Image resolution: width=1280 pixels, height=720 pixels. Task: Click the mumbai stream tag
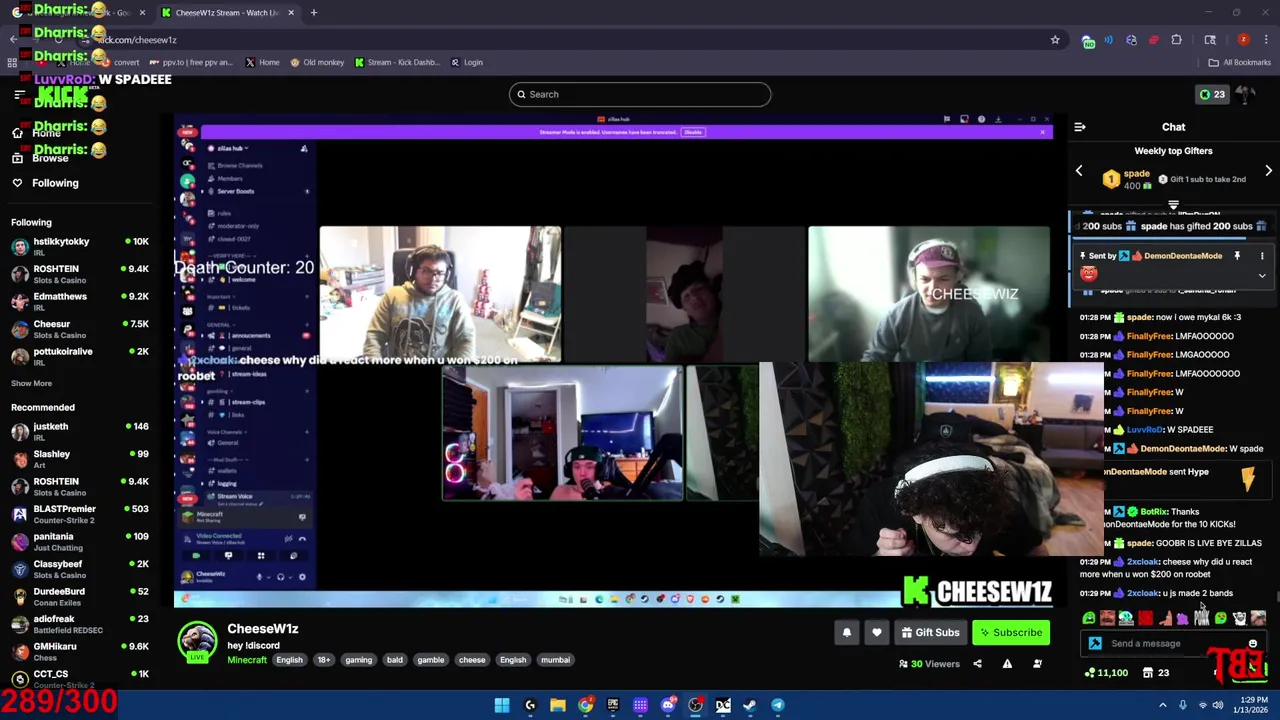tap(555, 660)
